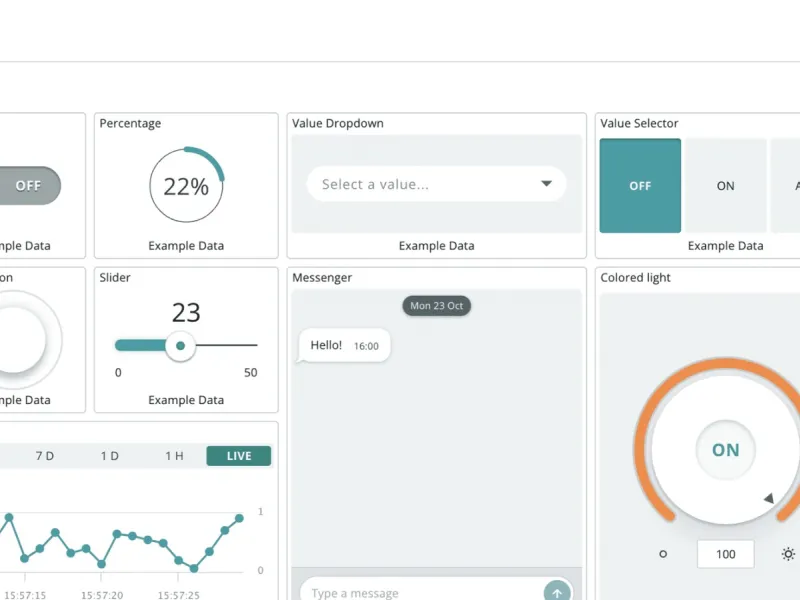Click the Value Dropdown arrow
The height and width of the screenshot is (600, 800).
coord(546,184)
